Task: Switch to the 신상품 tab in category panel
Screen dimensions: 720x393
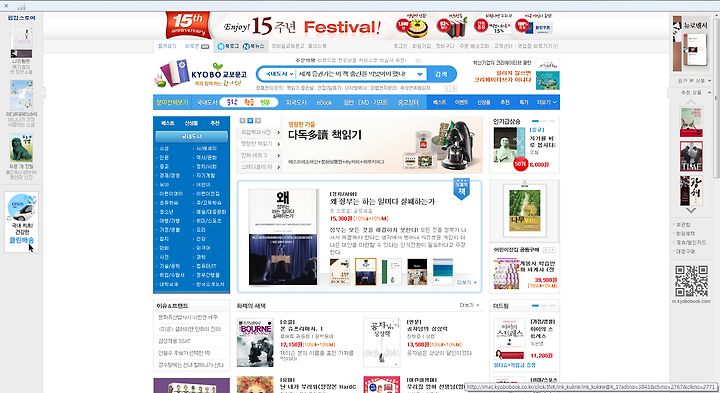Action: (x=191, y=123)
